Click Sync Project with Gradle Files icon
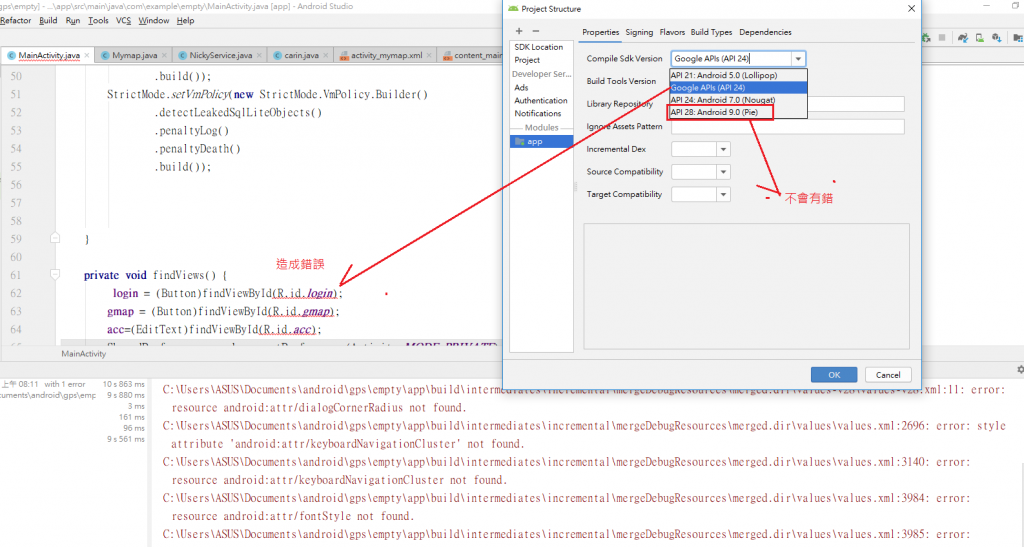1024x547 pixels. coord(963,38)
